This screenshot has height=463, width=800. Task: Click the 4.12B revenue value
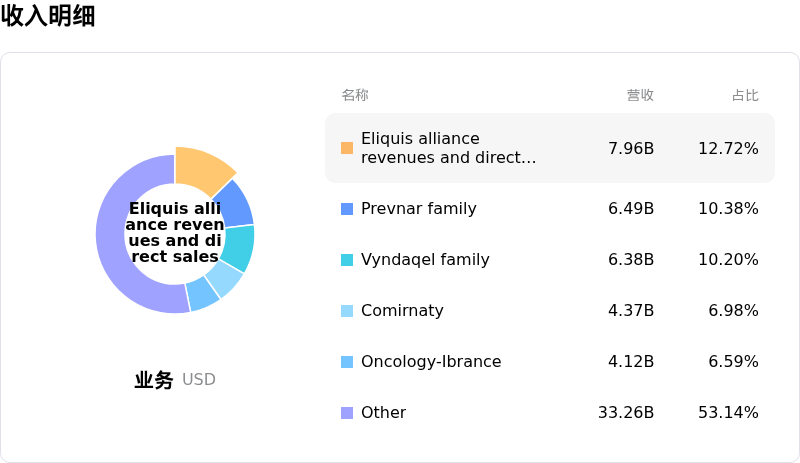631,362
